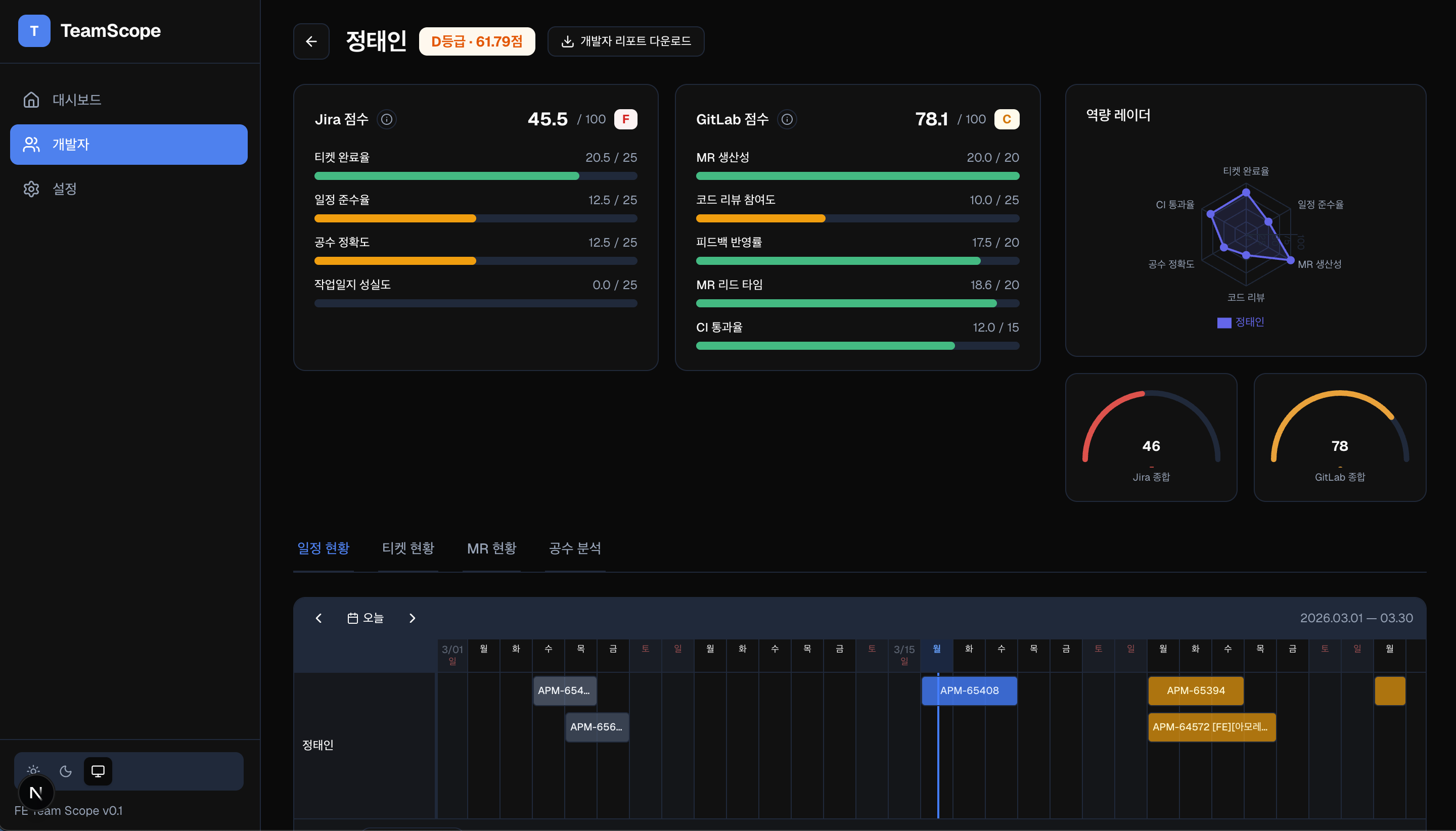Select the APM-65408 task bar in timeline
Image resolution: width=1456 pixels, height=831 pixels.
point(969,690)
